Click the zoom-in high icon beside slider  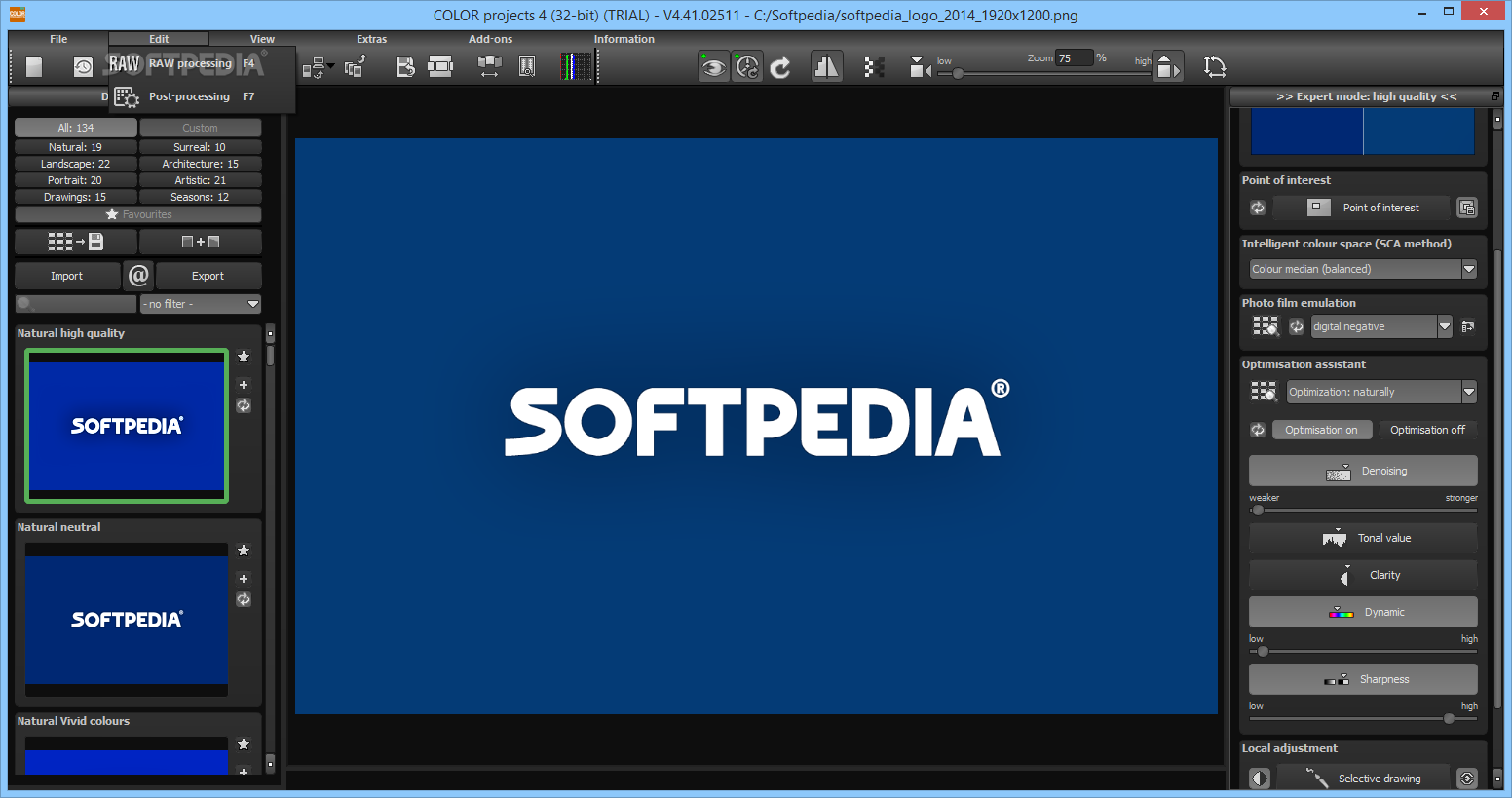1168,66
